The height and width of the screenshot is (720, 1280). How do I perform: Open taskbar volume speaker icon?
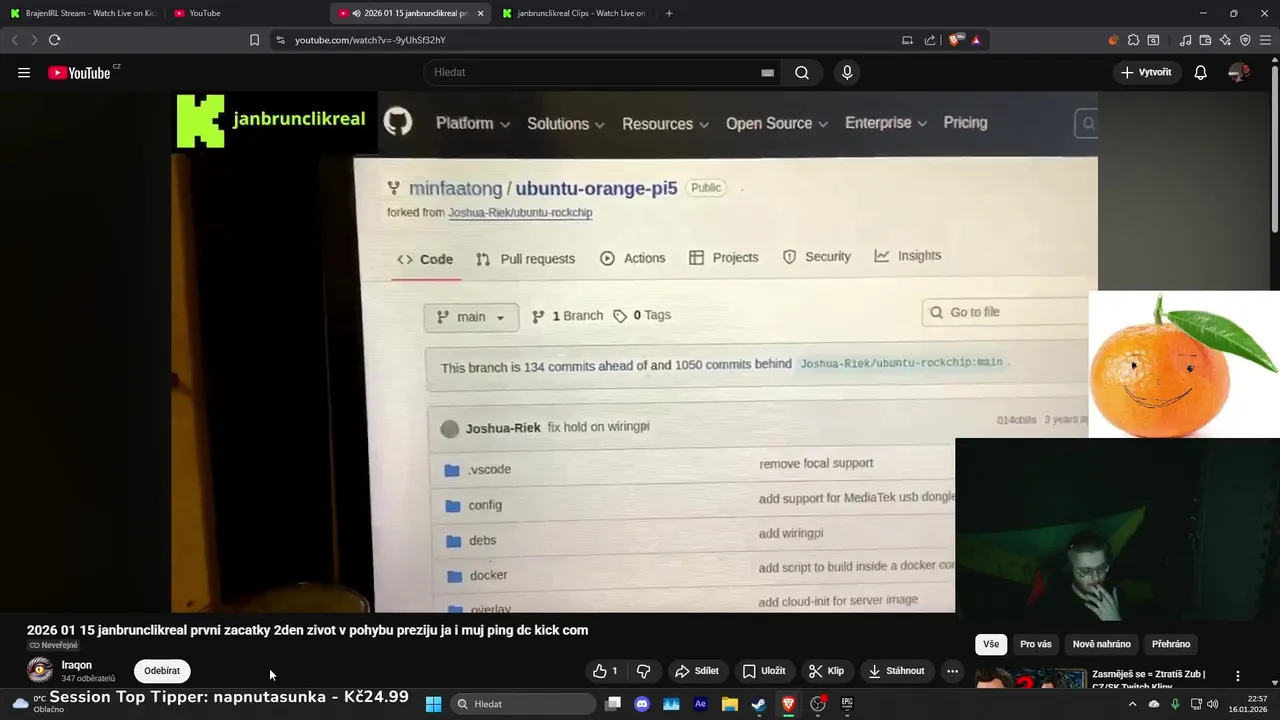(x=1212, y=704)
